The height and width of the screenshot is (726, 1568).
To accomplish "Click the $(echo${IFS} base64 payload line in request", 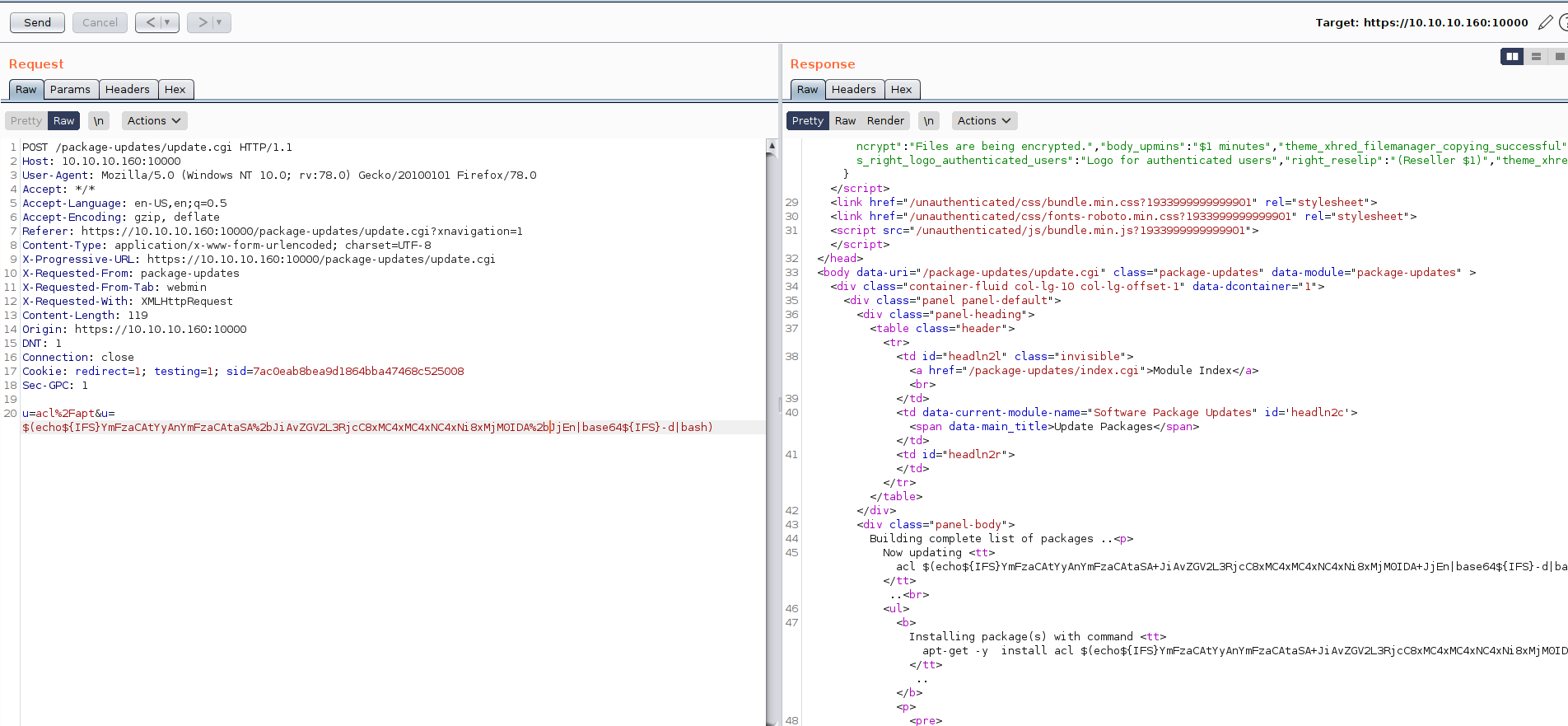I will tap(367, 427).
